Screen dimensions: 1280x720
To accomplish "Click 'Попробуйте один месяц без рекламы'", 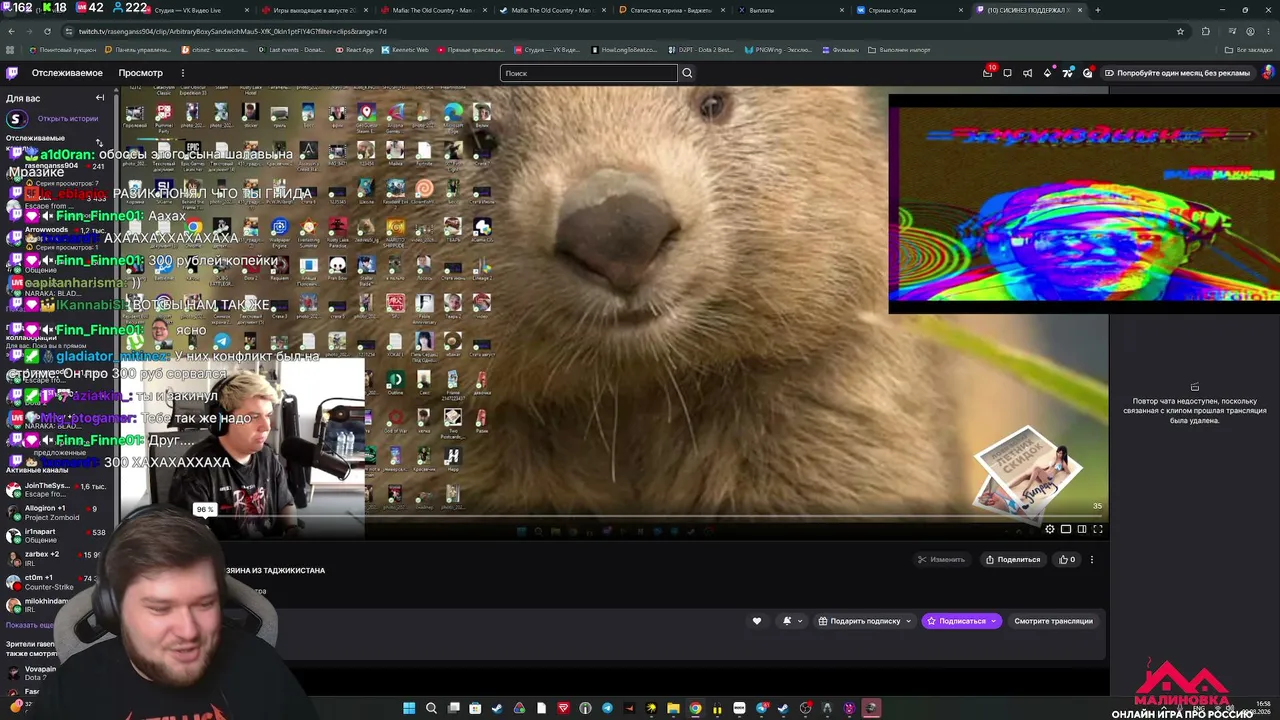I will point(1176,73).
